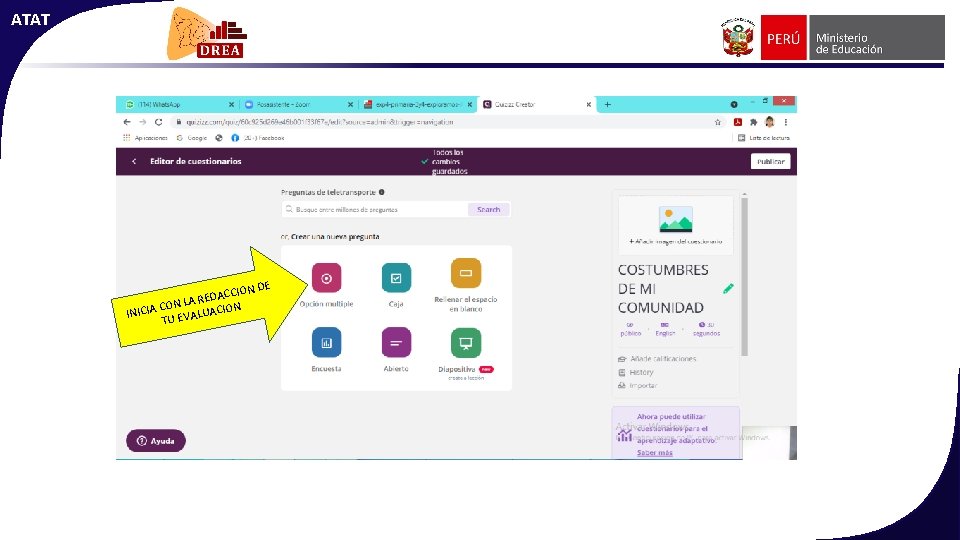This screenshot has height=540, width=960.
Task: Click the Publicar button
Action: tap(770, 162)
